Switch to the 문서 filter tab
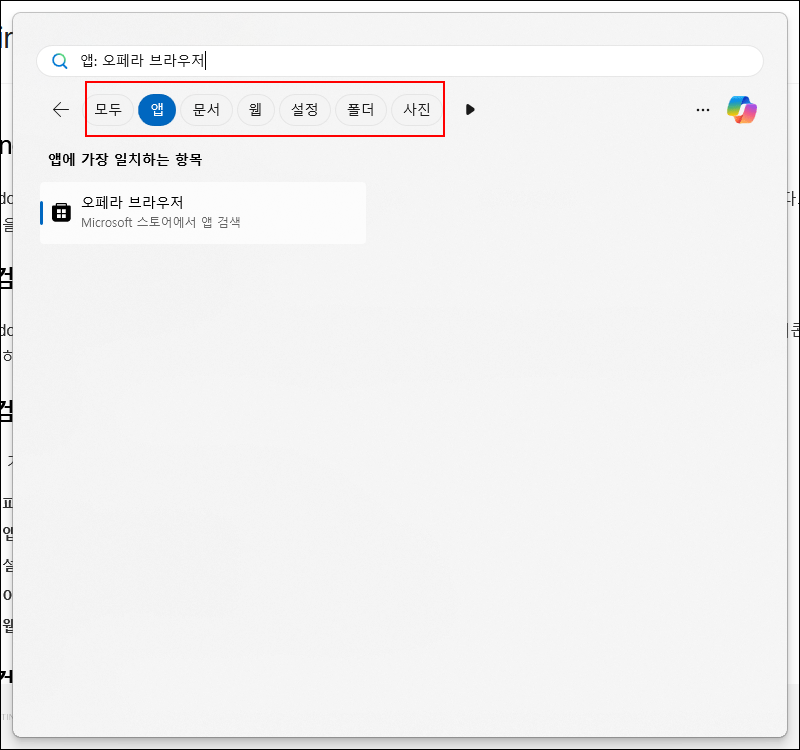Viewport: 800px width, 750px height. tap(206, 109)
